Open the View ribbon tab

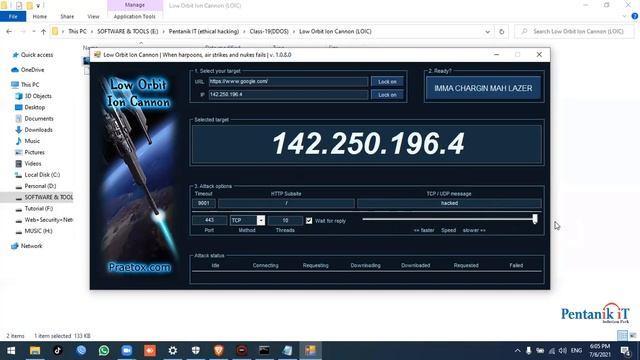click(93, 16)
